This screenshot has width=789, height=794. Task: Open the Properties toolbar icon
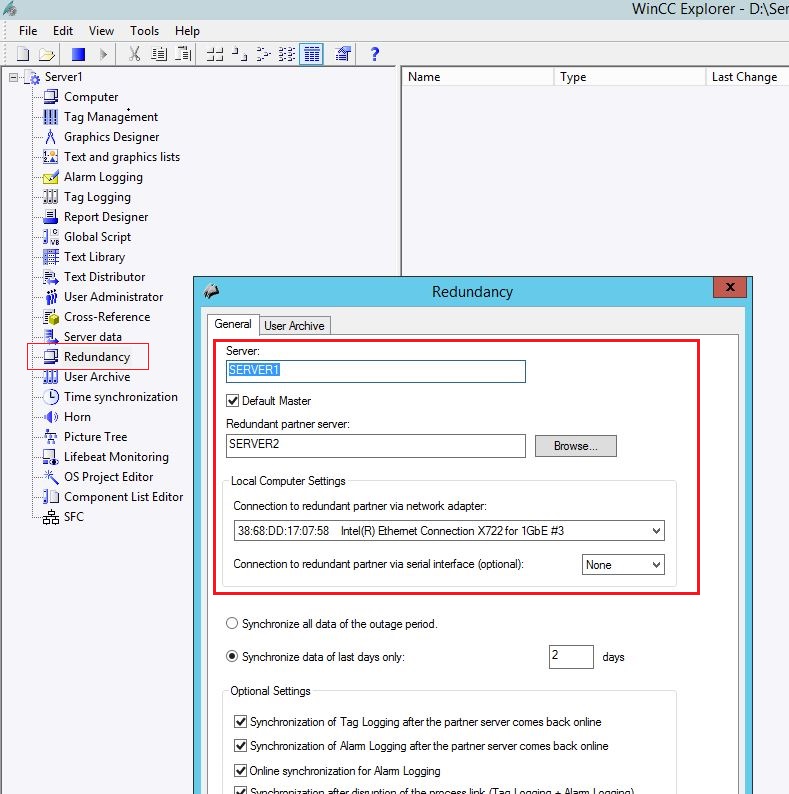pyautogui.click(x=343, y=54)
